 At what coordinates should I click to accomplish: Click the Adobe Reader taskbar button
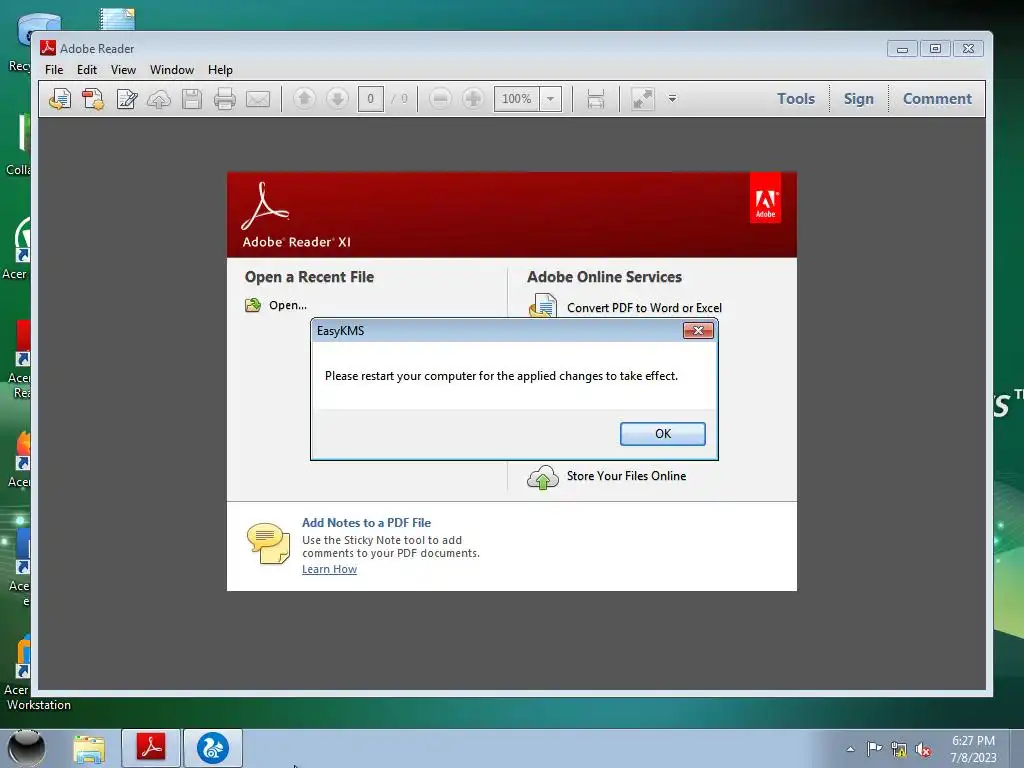tap(151, 748)
